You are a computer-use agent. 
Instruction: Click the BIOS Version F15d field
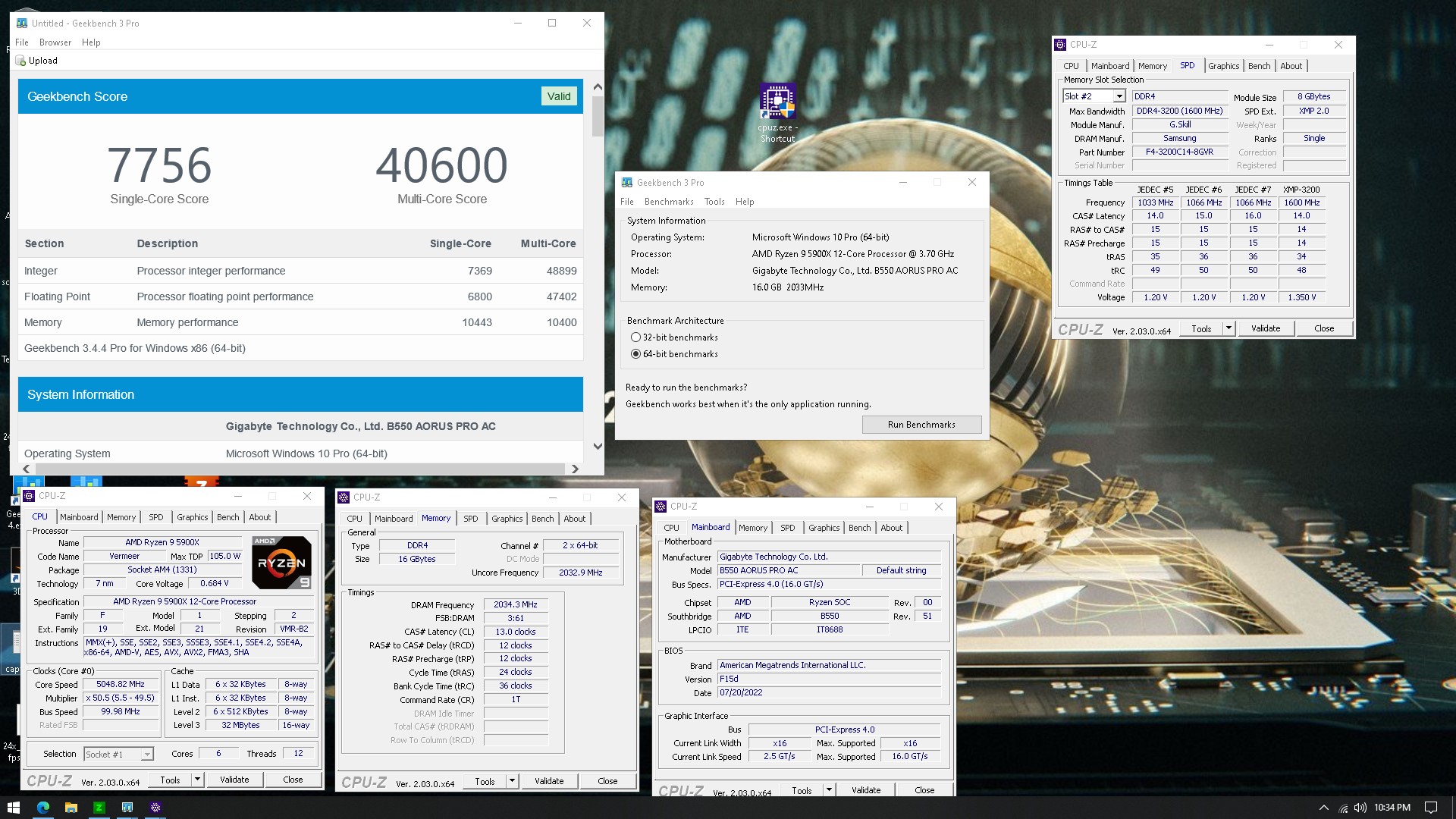[829, 679]
